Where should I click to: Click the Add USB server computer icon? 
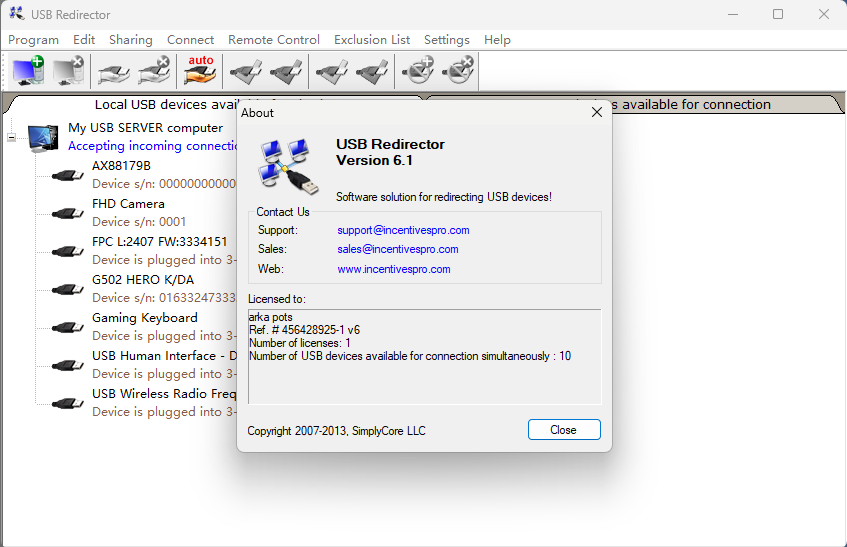point(29,71)
